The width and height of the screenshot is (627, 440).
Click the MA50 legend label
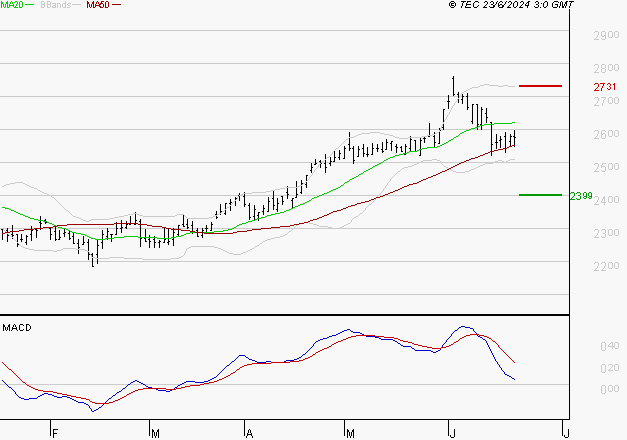pos(98,5)
